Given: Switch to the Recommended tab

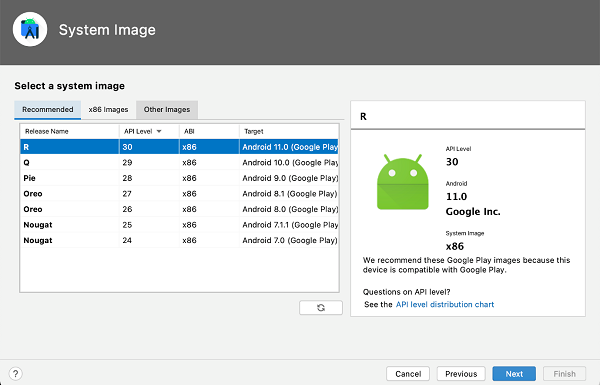Looking at the screenshot, I should click(47, 109).
